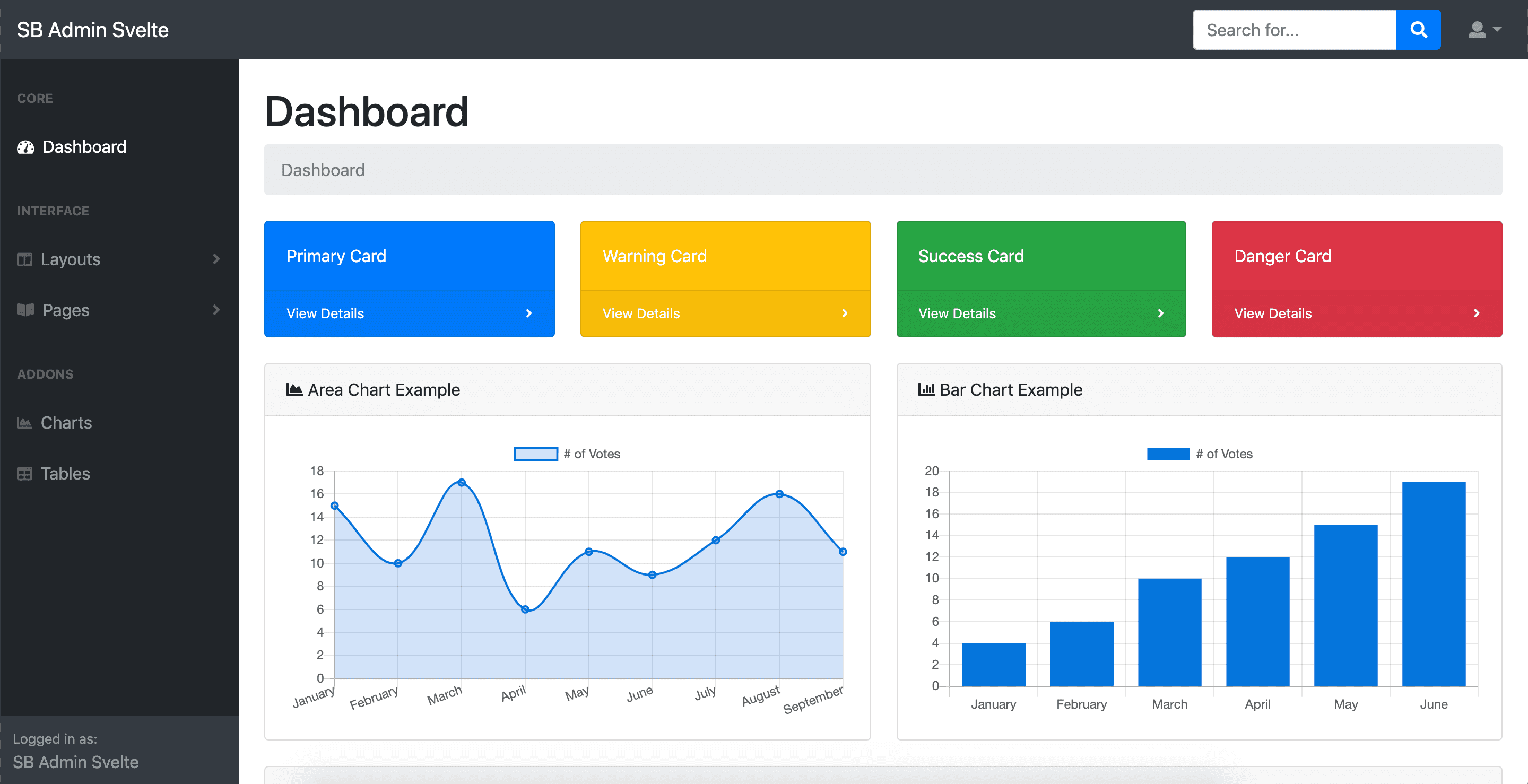This screenshot has height=784, width=1528.
Task: Expand the Pages submenu chevron
Action: click(x=216, y=310)
